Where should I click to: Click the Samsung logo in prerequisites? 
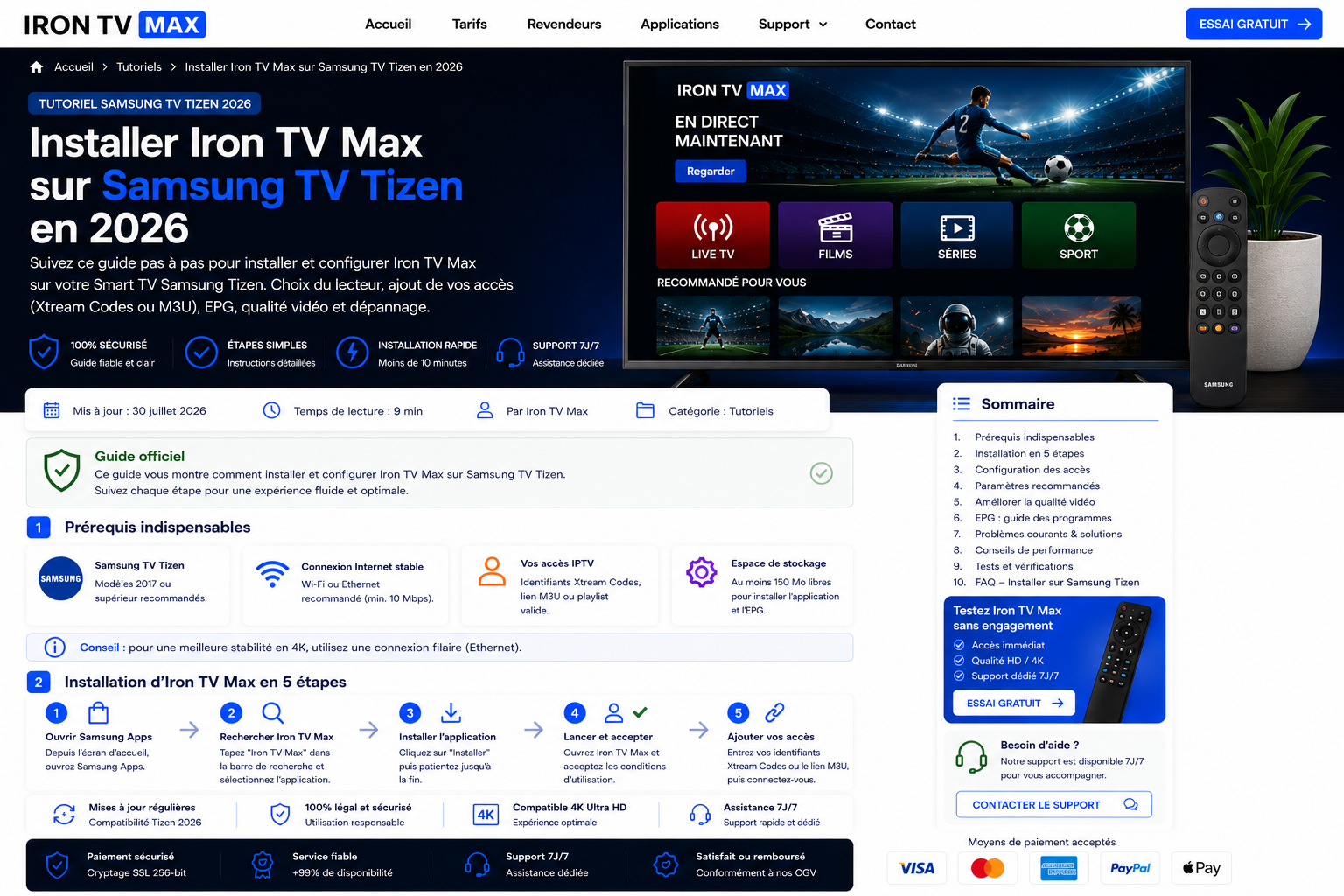point(60,578)
